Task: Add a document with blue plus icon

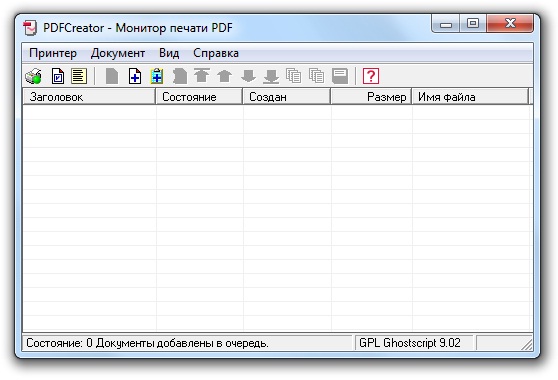Action: point(135,76)
